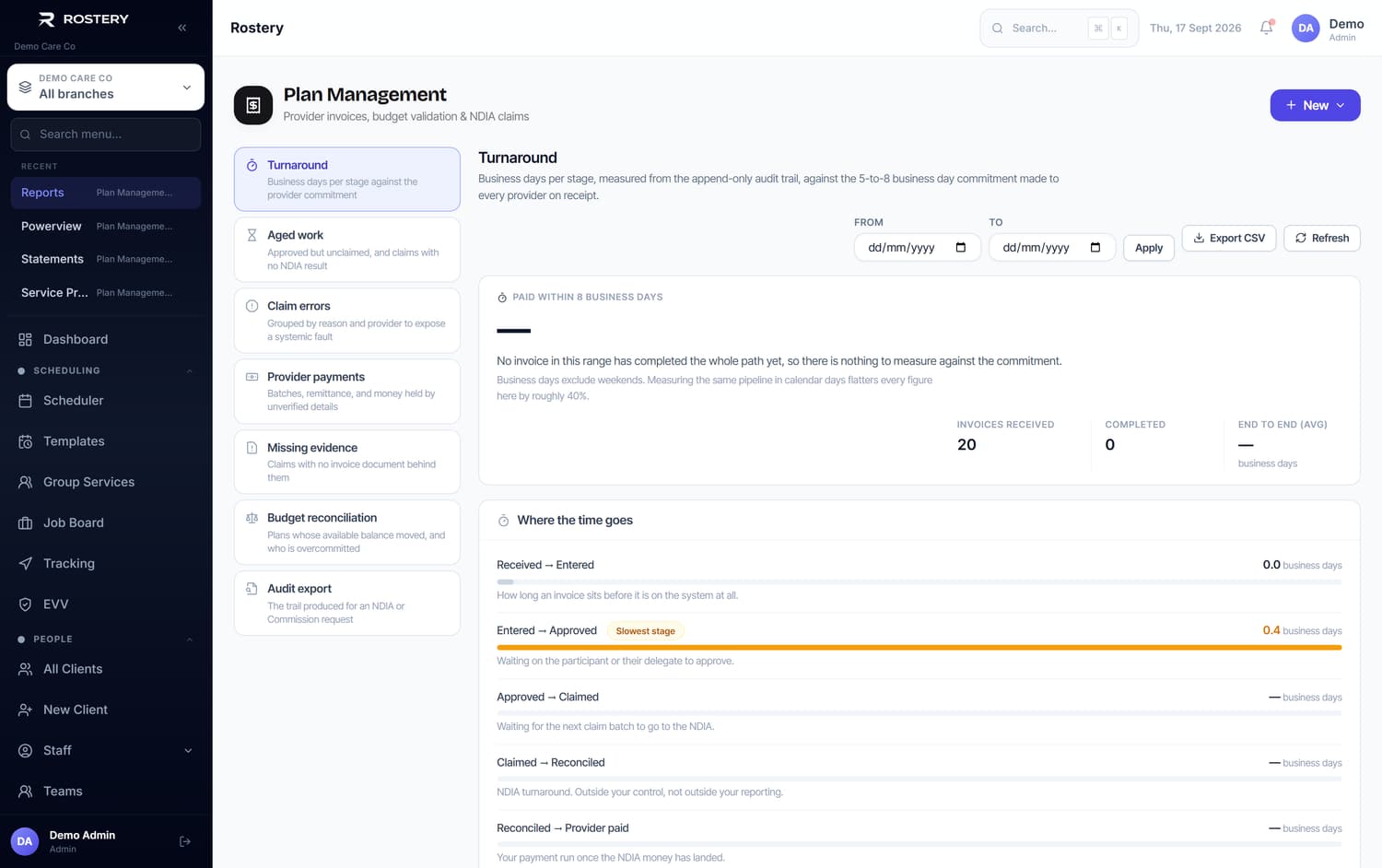
Task: Click the Slowest stage badge
Action: (x=645, y=631)
